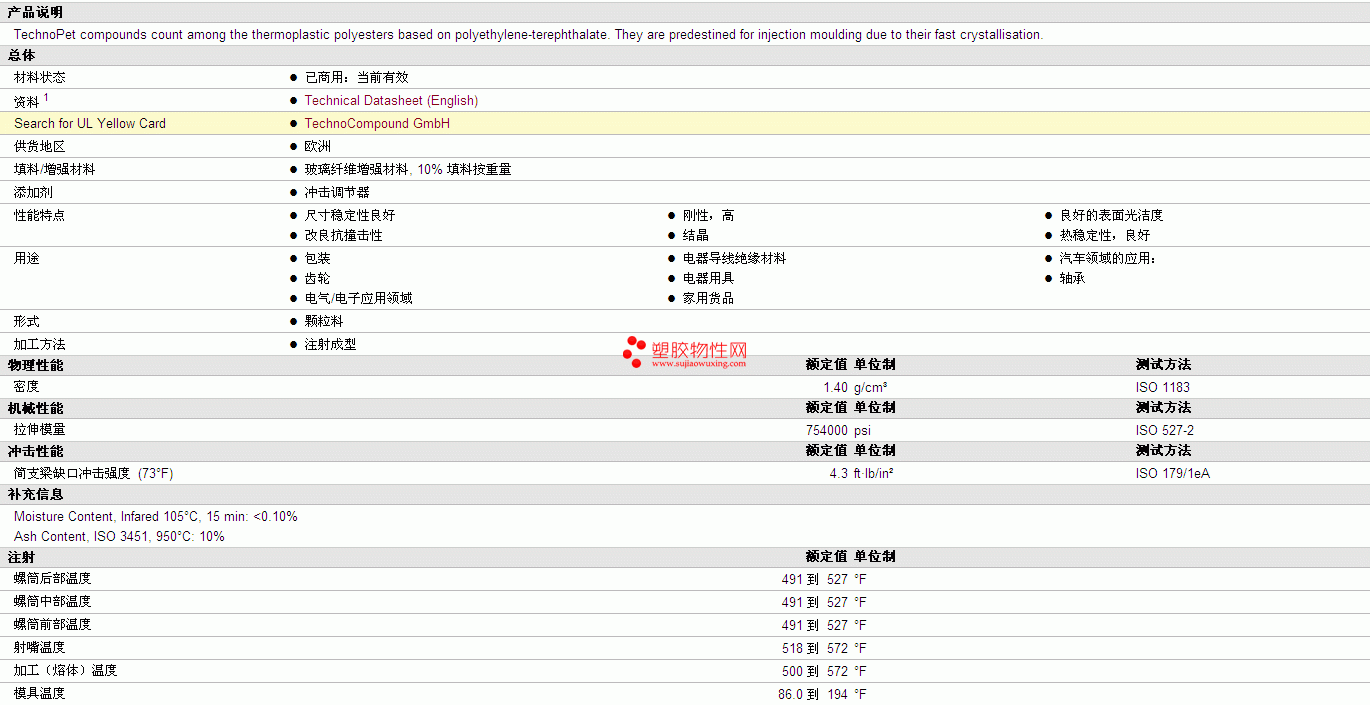The image size is (1370, 705).
Task: Select the 注射成型 processing method value
Action: coord(331,344)
